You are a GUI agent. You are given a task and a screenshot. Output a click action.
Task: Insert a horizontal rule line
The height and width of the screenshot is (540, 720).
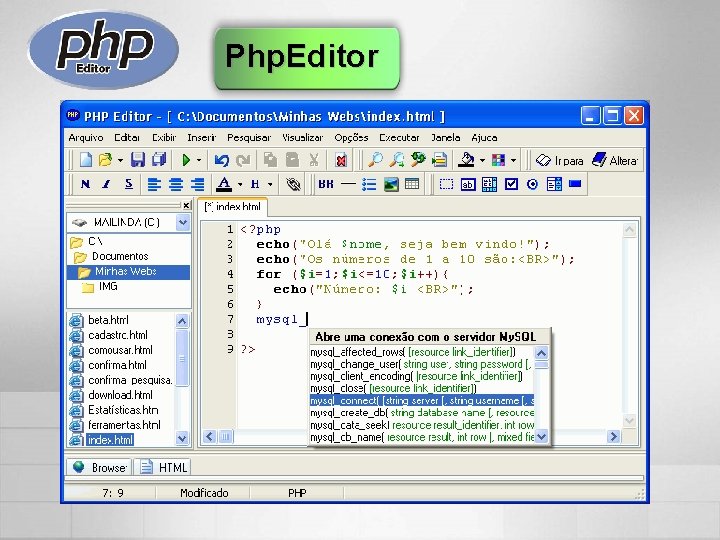coord(349,184)
